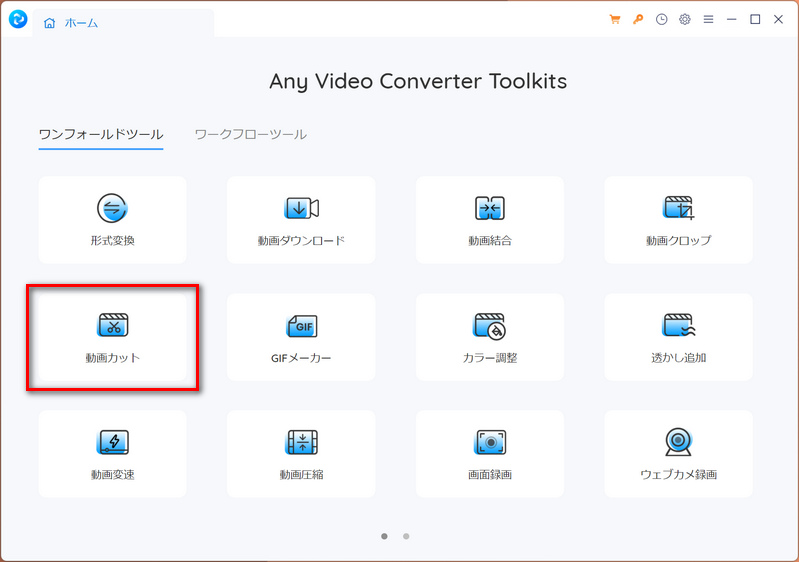The height and width of the screenshot is (562, 799).
Task: Switch to ワンフォールドツール tab
Action: tap(101, 135)
